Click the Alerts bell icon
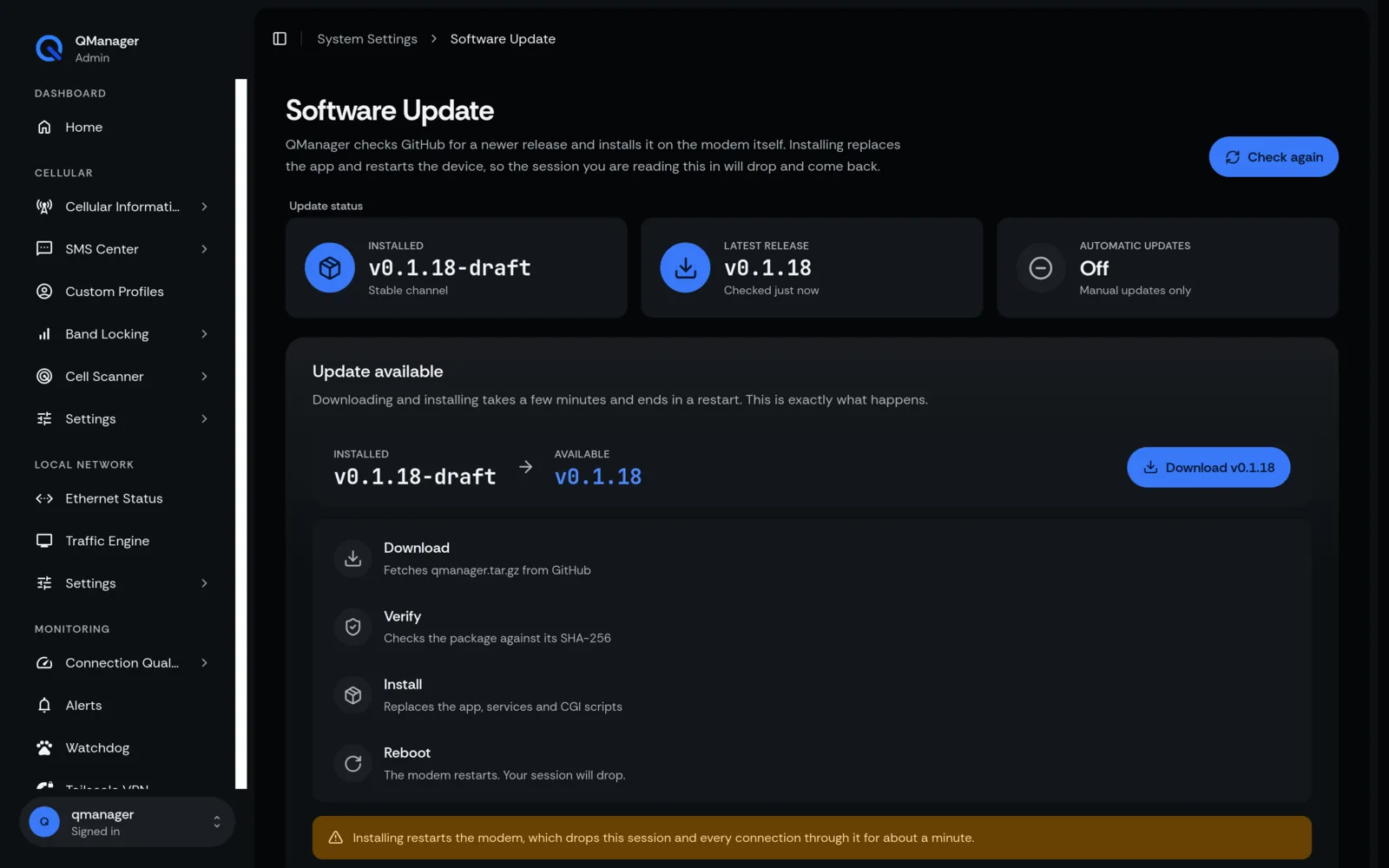This screenshot has width=1389, height=868. [x=44, y=706]
